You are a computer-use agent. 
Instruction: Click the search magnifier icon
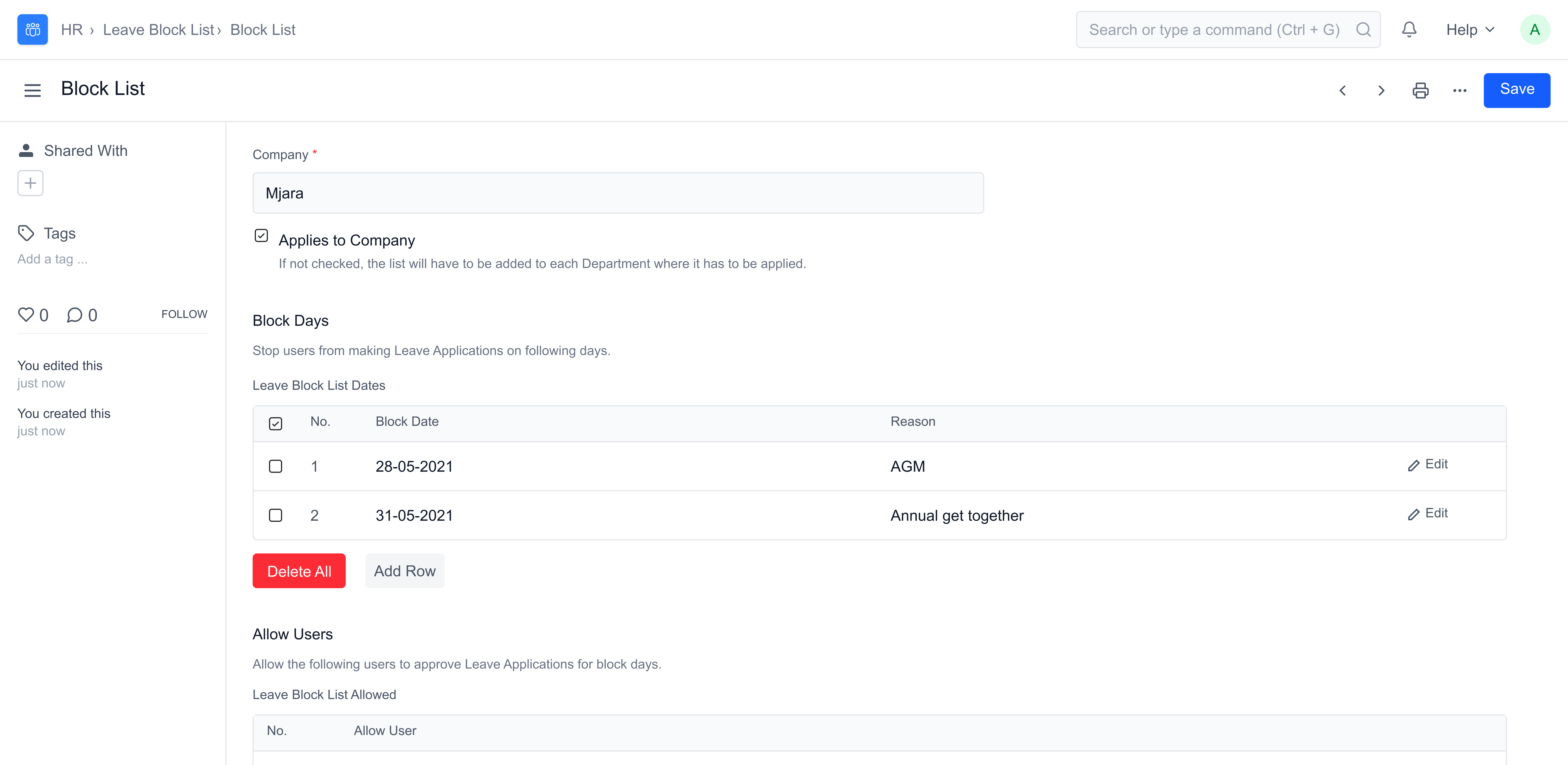click(x=1364, y=29)
